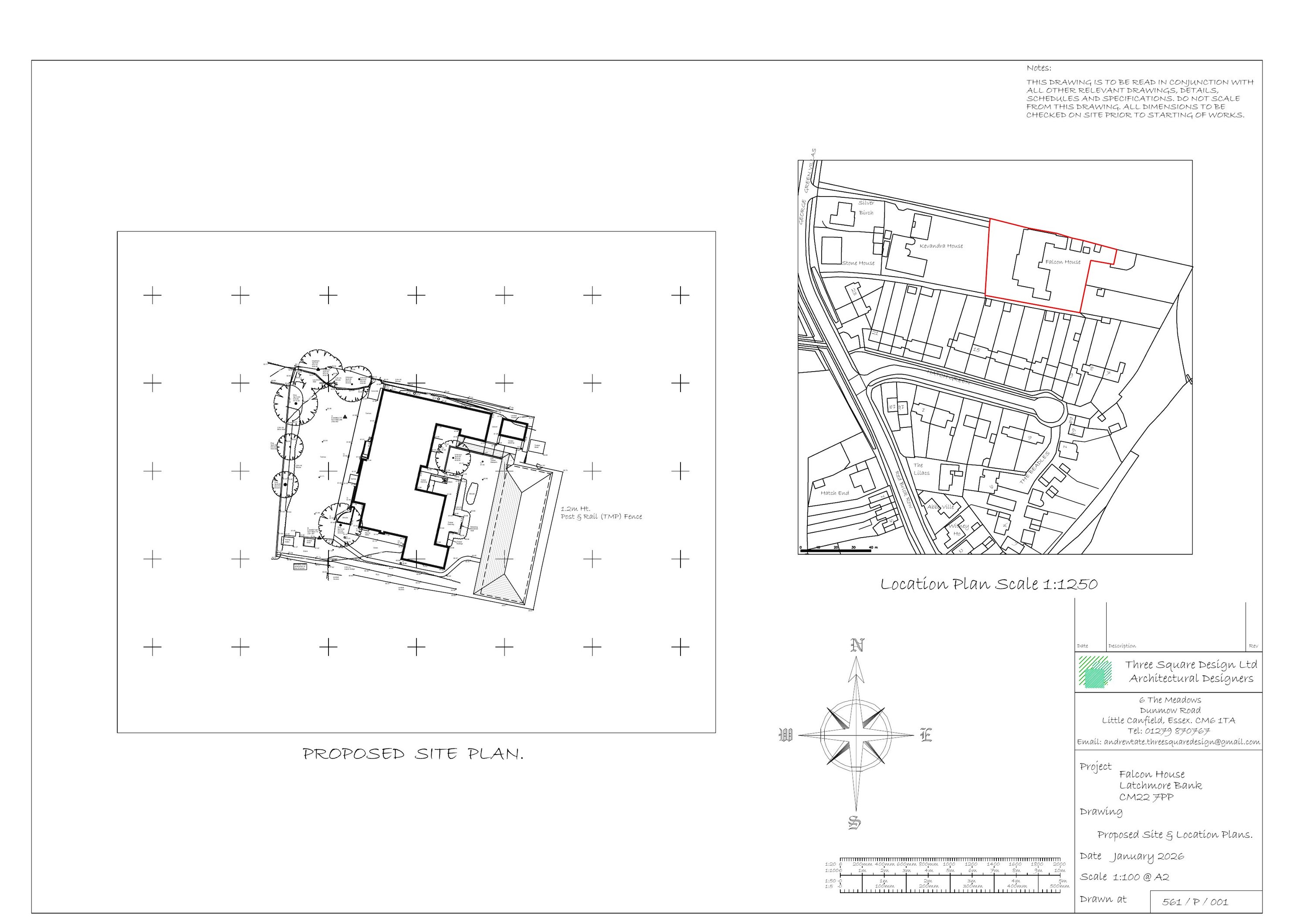Viewport: 1307px width, 924px height.
Task: Click drawing number 561 / P / 001
Action: tap(1195, 902)
